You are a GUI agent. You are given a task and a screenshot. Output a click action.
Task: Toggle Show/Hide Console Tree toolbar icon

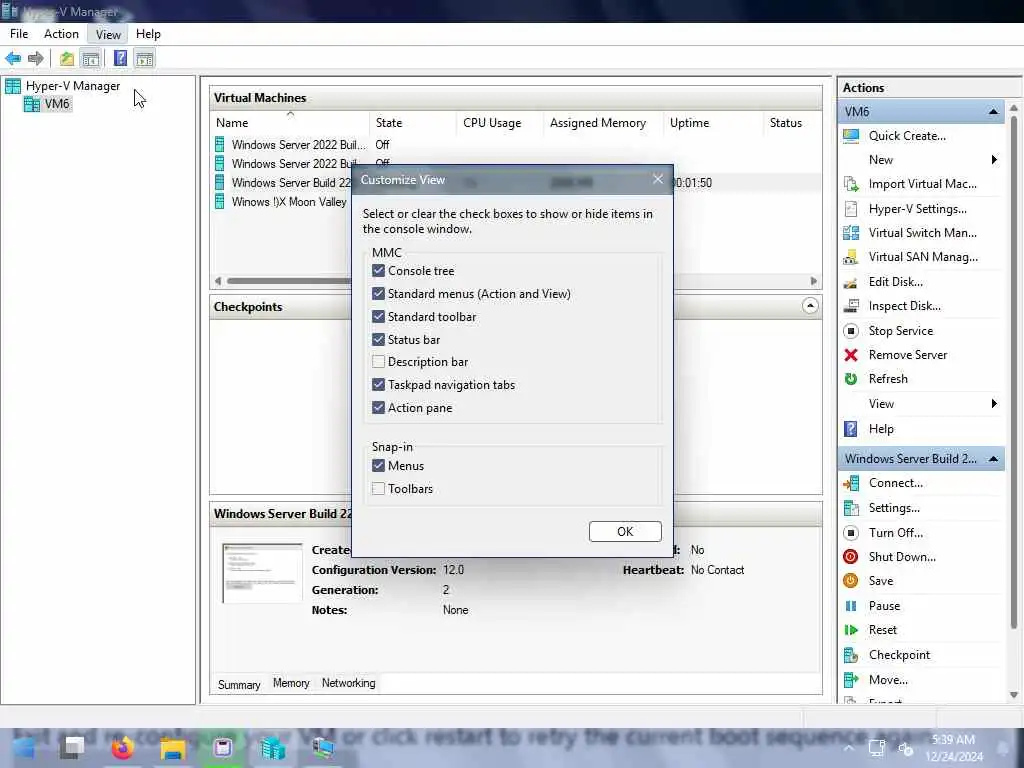[91, 59]
